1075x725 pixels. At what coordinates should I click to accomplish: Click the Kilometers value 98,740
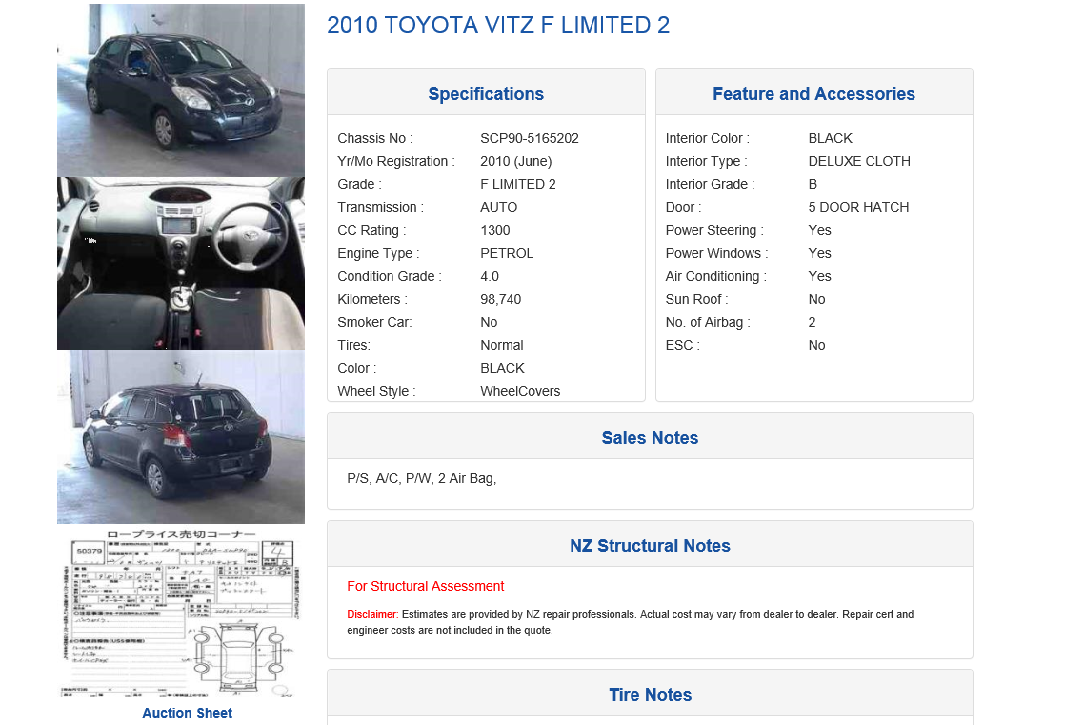pyautogui.click(x=500, y=300)
